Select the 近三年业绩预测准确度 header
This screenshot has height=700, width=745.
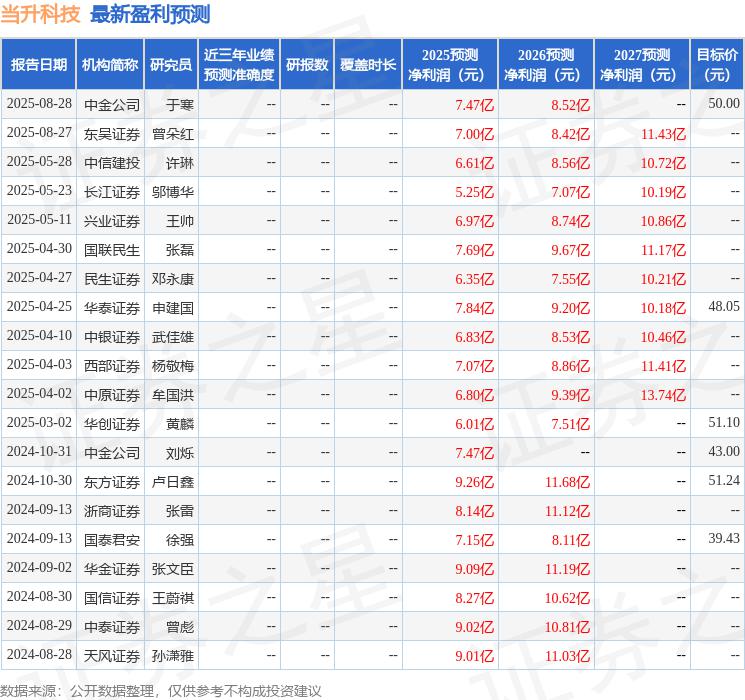pos(239,65)
